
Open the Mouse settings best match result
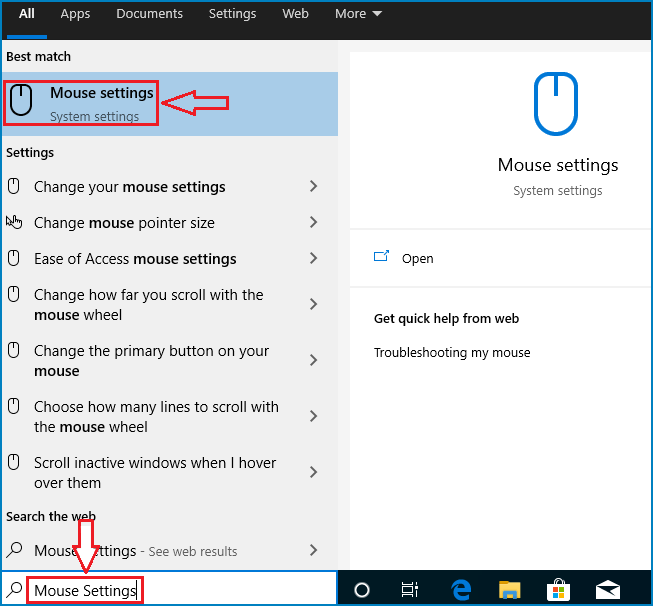(170, 104)
